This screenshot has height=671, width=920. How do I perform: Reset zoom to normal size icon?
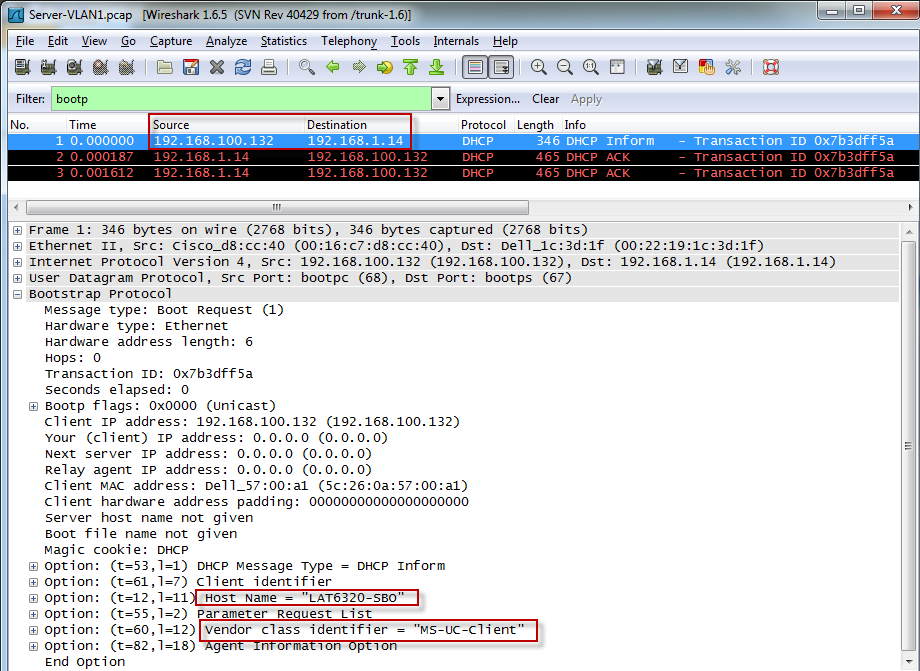pyautogui.click(x=591, y=67)
